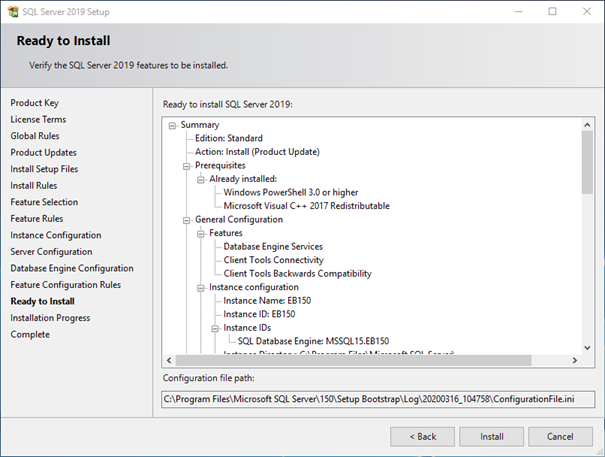Click the horizontal scrollbar left arrow

[x=169, y=360]
